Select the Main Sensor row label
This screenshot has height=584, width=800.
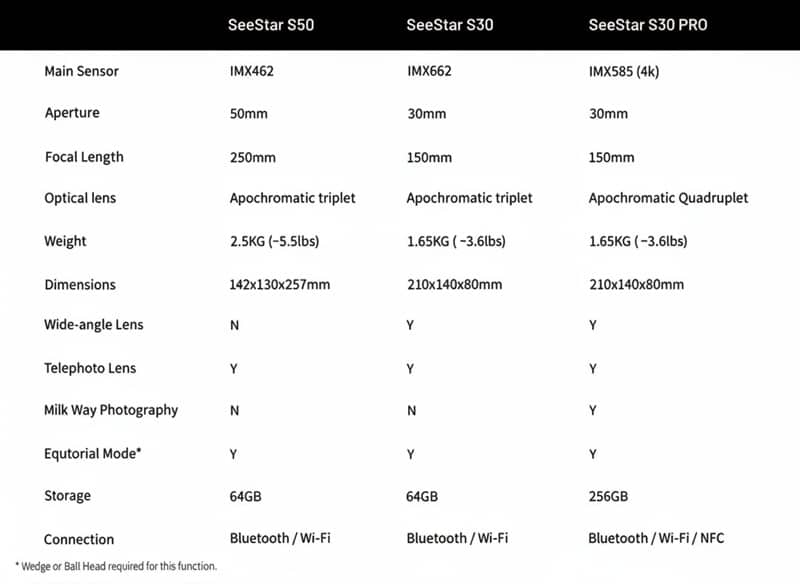click(x=81, y=71)
